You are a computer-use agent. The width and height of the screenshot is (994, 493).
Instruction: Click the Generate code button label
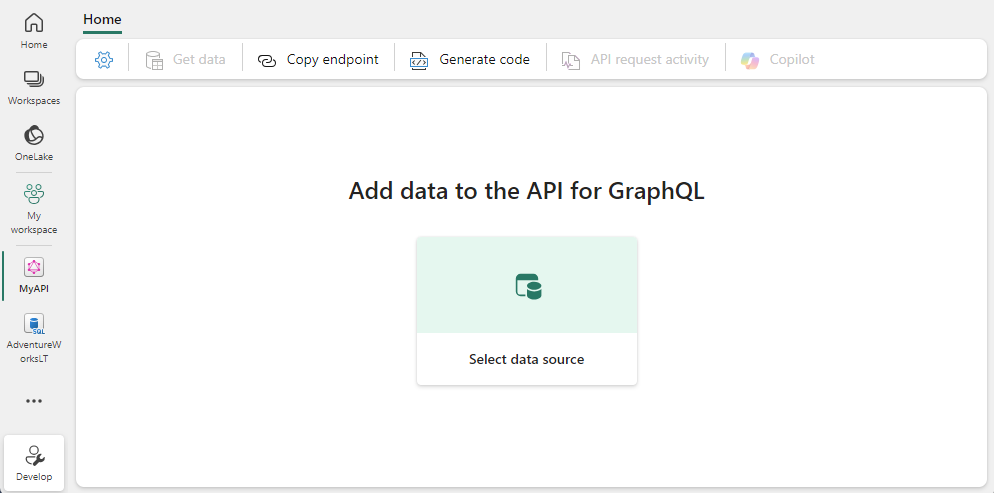(484, 60)
